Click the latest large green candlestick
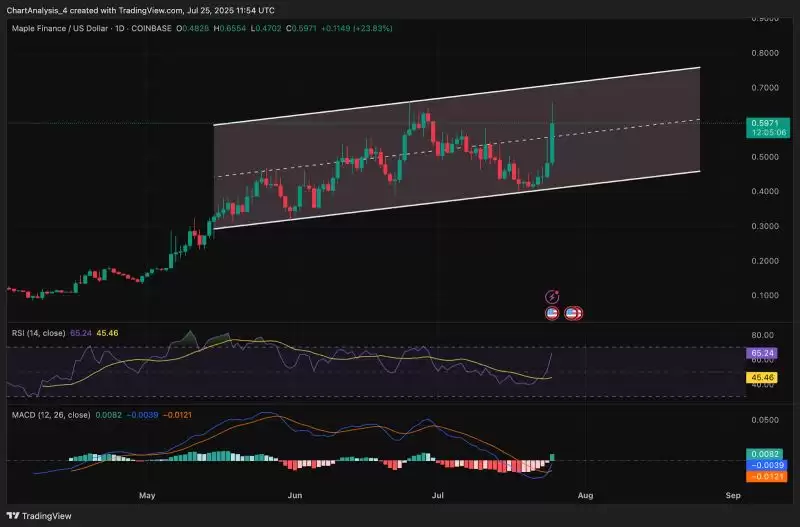This screenshot has width=800, height=527. (553, 142)
